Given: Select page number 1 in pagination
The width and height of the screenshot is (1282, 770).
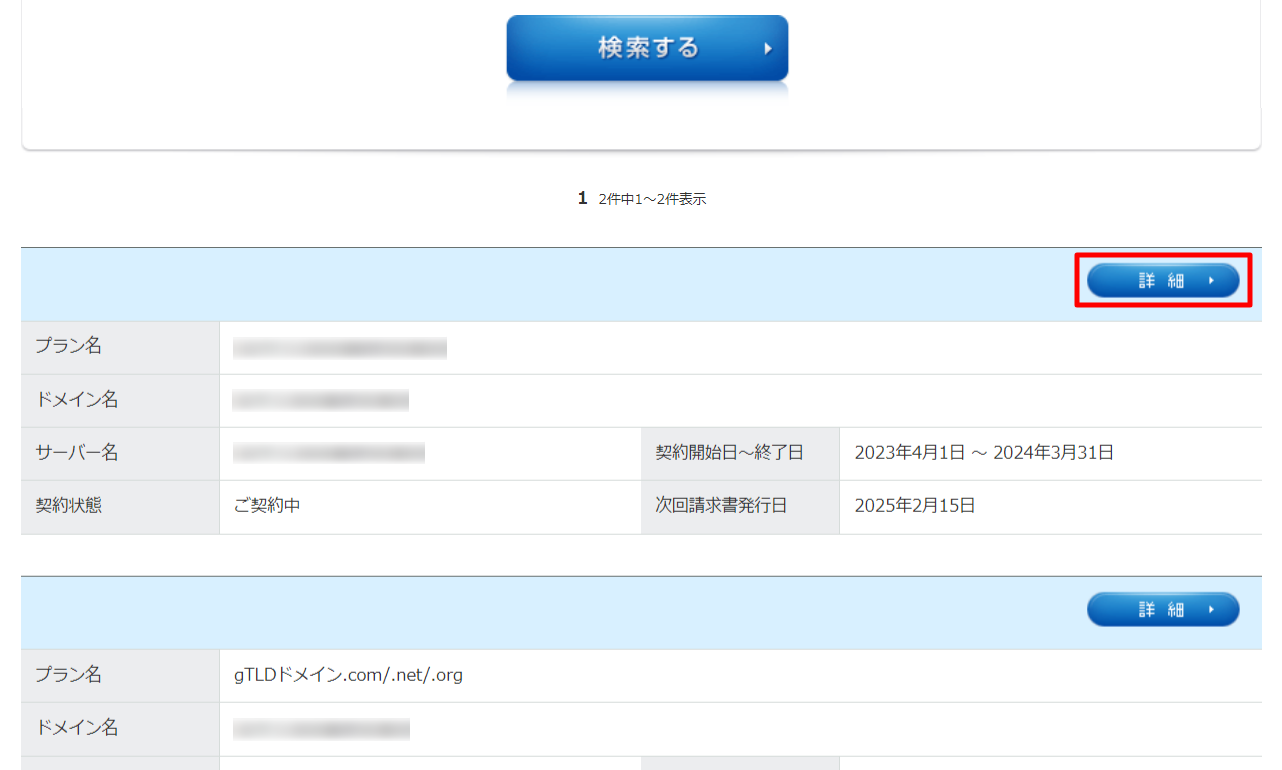Looking at the screenshot, I should coord(582,198).
